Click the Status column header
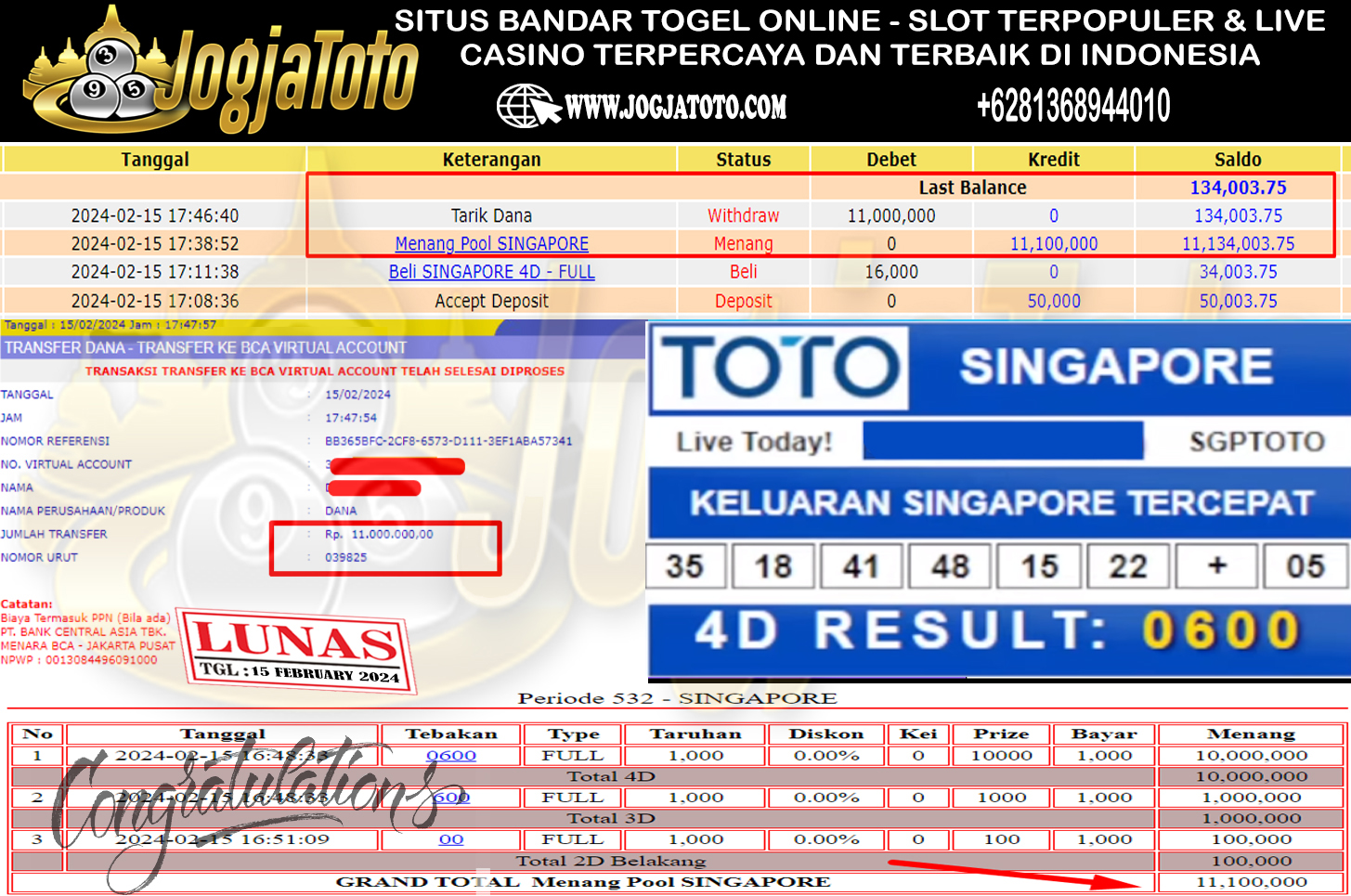The image size is (1351, 896). click(744, 160)
